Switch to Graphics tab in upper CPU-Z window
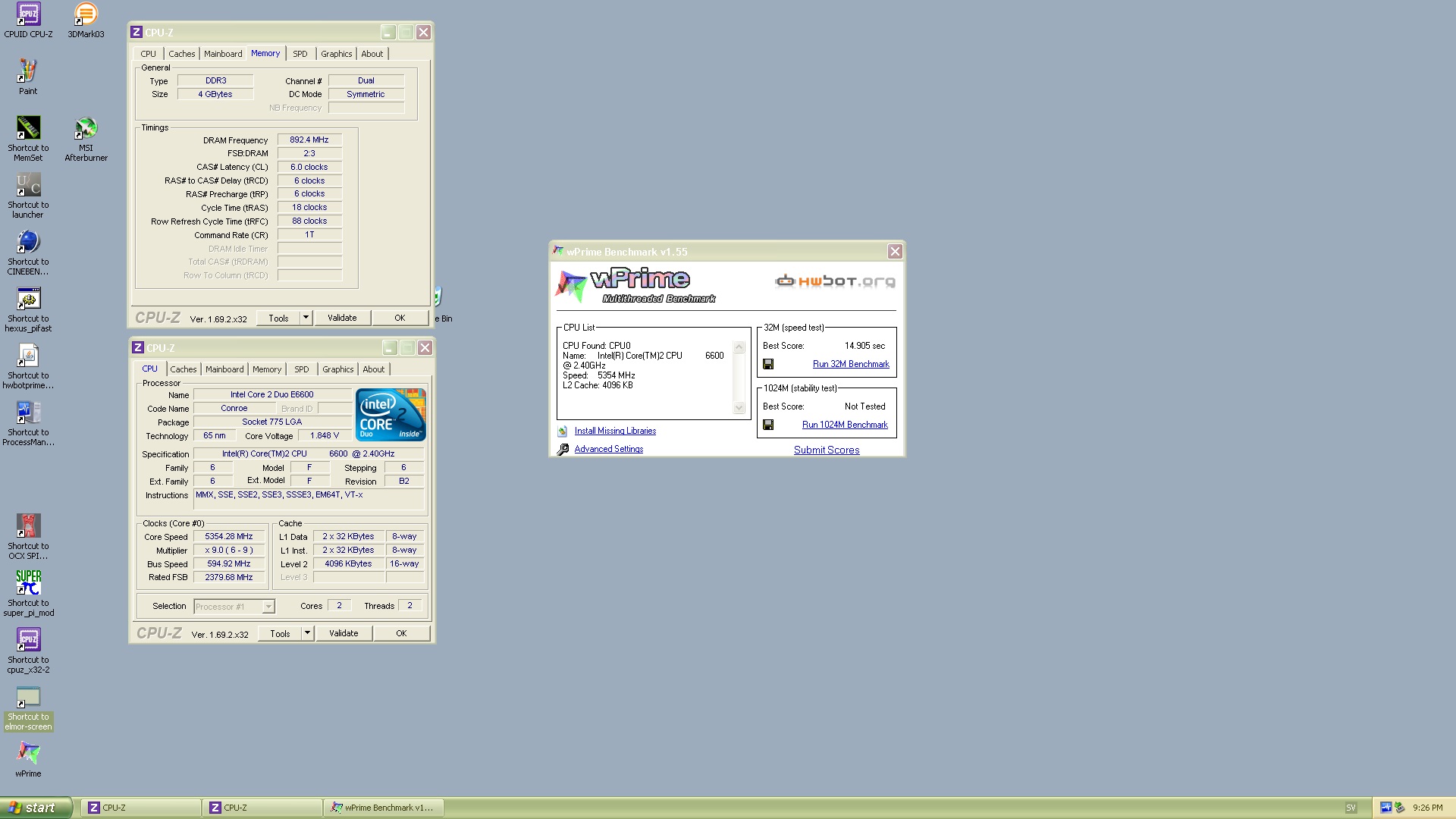The image size is (1456, 819). tap(337, 54)
